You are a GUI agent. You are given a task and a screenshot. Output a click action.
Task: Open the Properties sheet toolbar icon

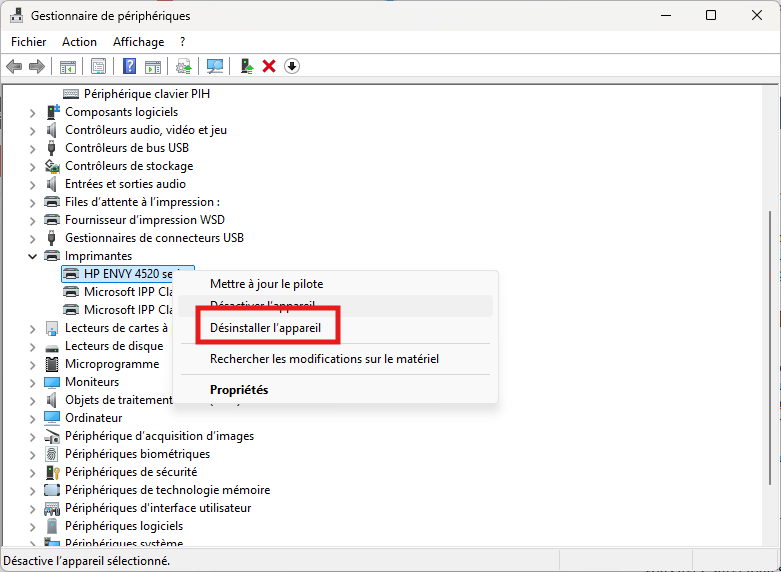pos(98,66)
